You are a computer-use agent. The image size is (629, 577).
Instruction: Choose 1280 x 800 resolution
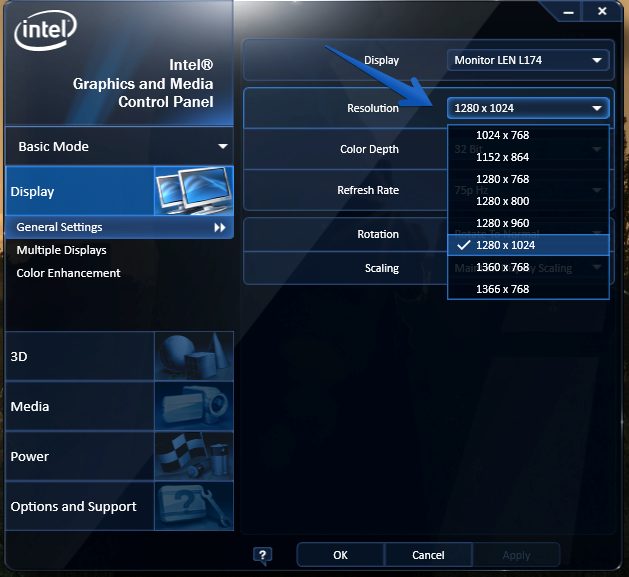528,201
